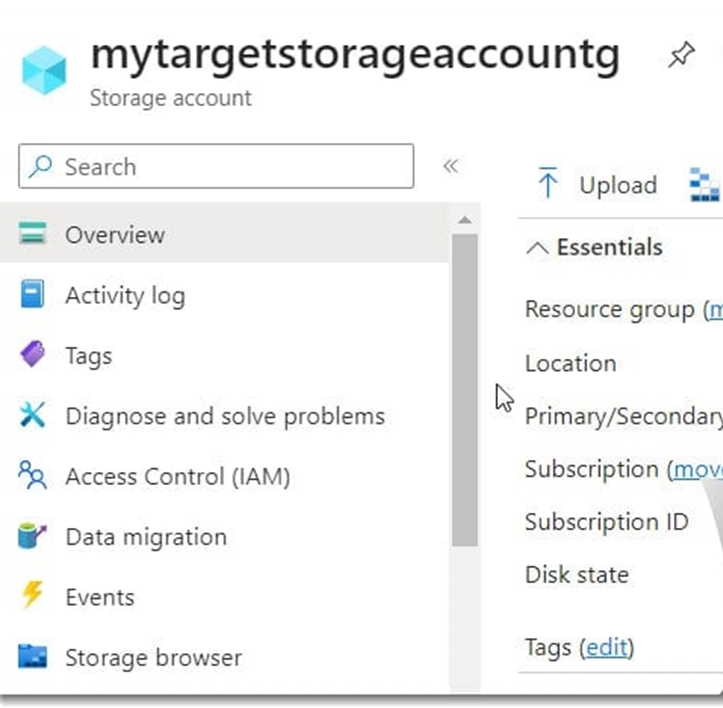Click the Data migration icon
Viewport: 723px width, 708px height.
[32, 535]
